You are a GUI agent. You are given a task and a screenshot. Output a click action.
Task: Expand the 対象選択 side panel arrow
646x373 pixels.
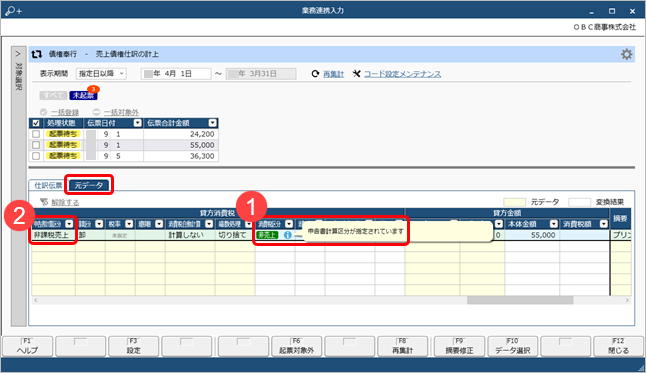coord(18,54)
